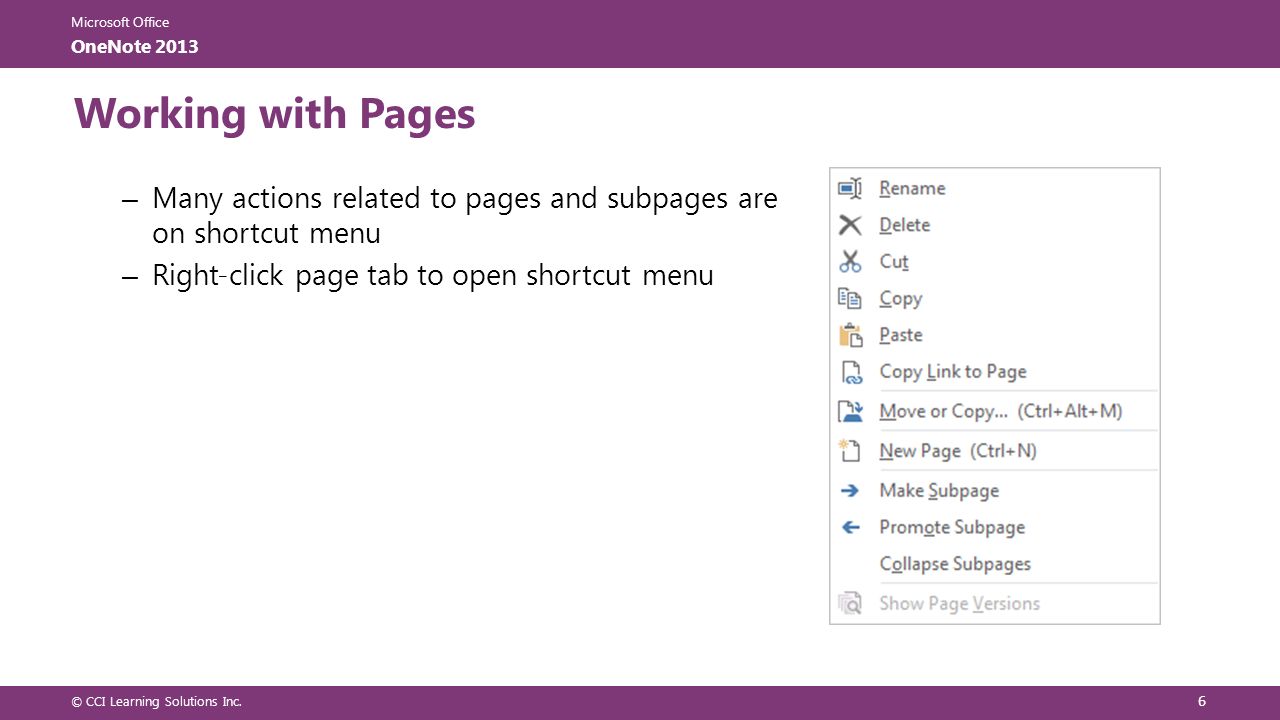The image size is (1280, 720).
Task: Click the Delete X icon
Action: click(x=850, y=225)
